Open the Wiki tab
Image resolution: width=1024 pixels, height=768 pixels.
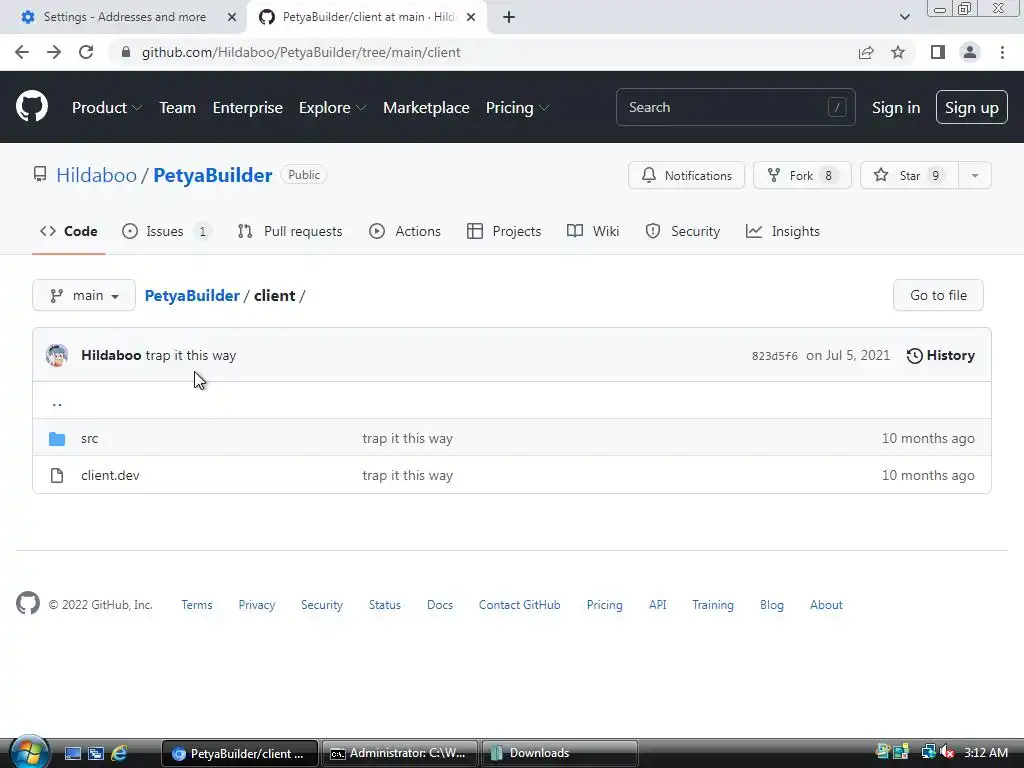pos(593,231)
